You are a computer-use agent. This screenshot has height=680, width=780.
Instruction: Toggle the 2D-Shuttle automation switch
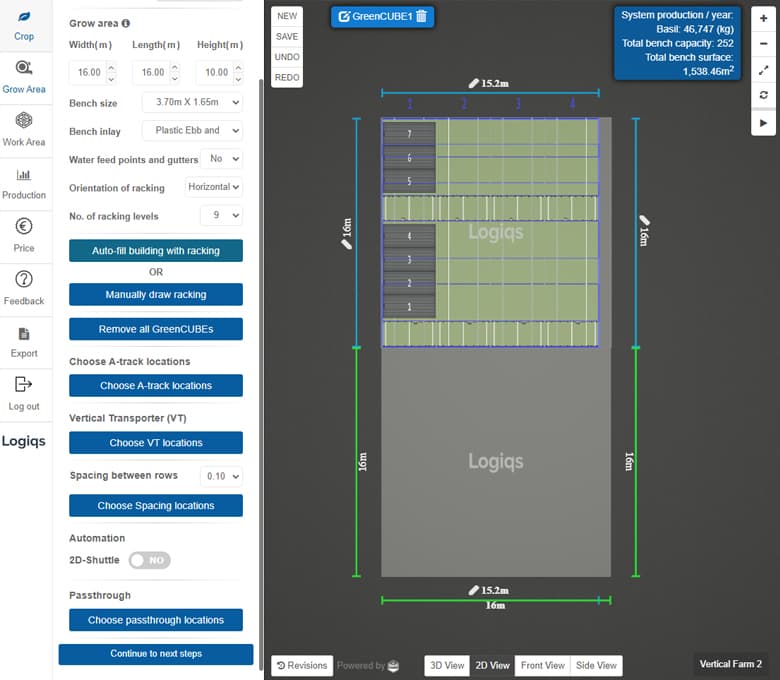point(150,561)
